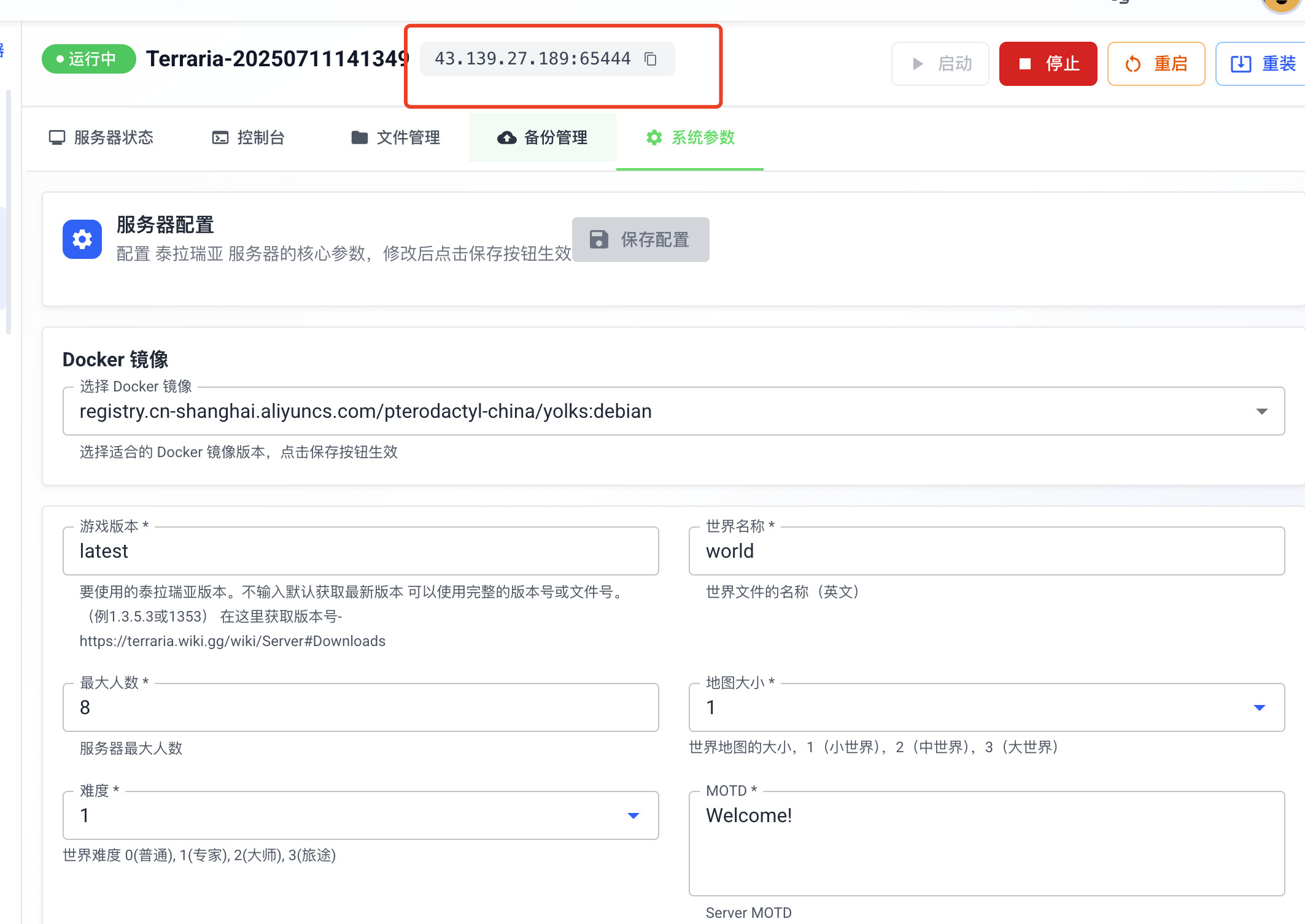Click the 游戏版本 input field

(x=360, y=551)
